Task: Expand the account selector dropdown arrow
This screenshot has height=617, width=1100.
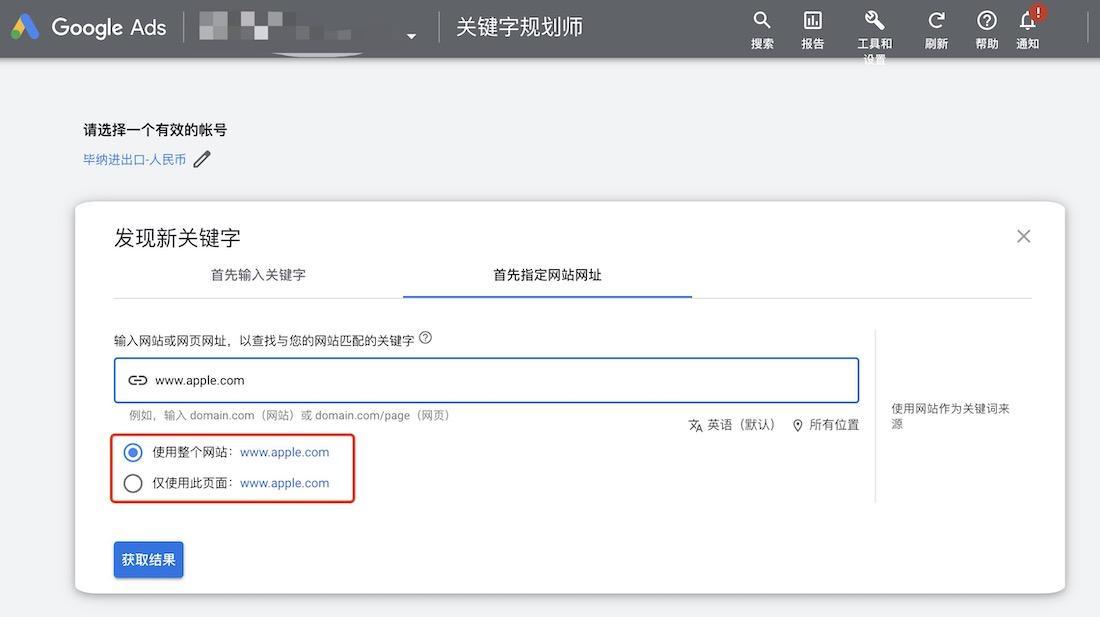Action: pos(411,36)
